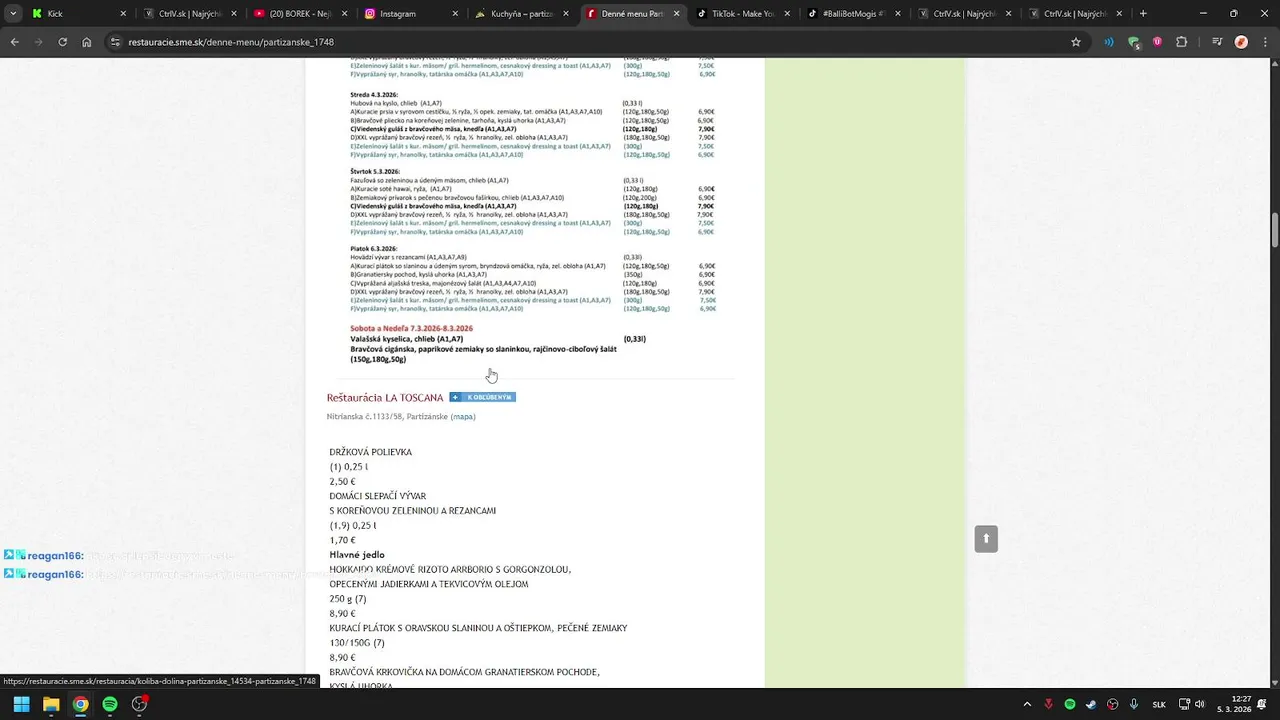This screenshot has height=720, width=1280.
Task: Click 'Piatok 6.3.2026:' menu heading
Action: [x=374, y=248]
